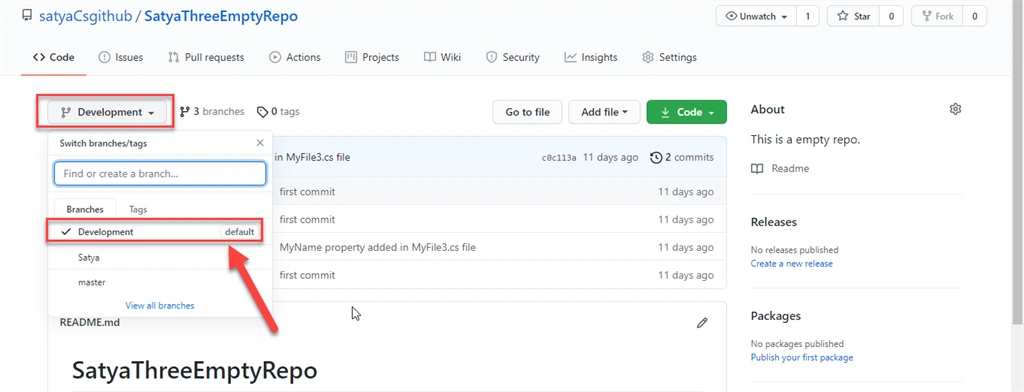Focus the Find or create a branch field
Viewport: 1024px width, 392px height.
point(160,174)
